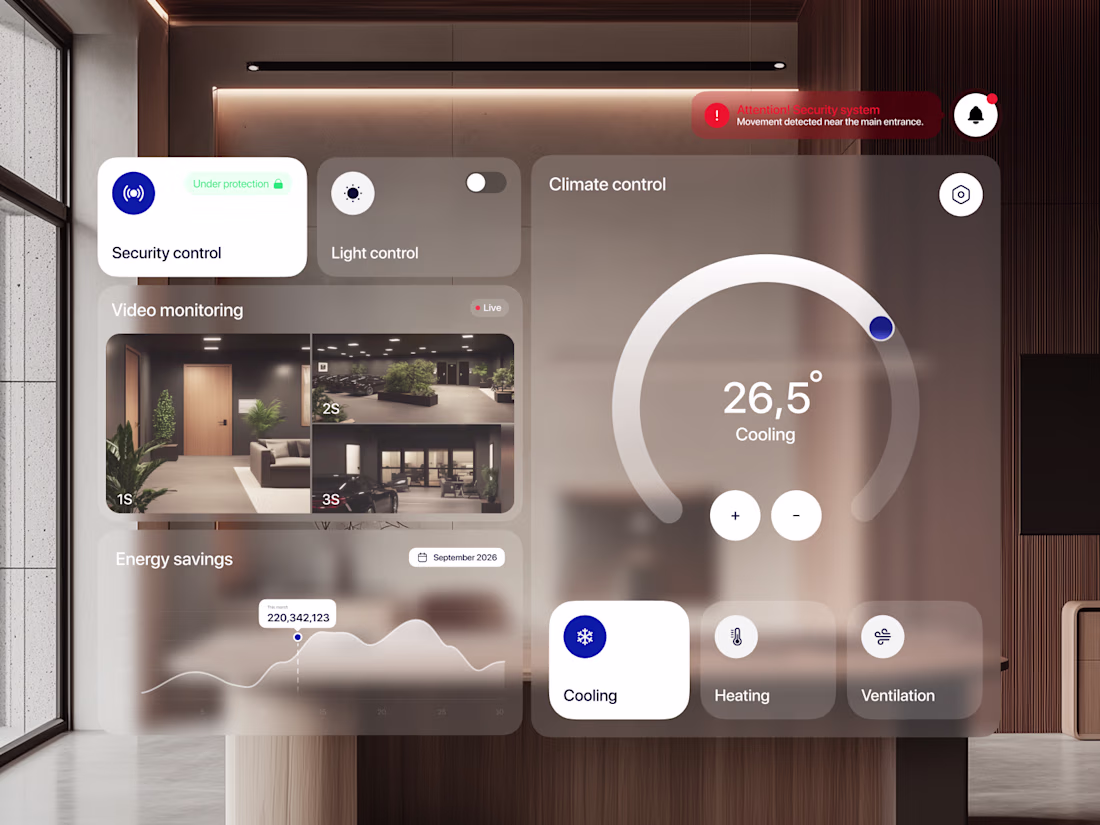1100x825 pixels.
Task: Click the Under protection status badge
Action: 238,184
